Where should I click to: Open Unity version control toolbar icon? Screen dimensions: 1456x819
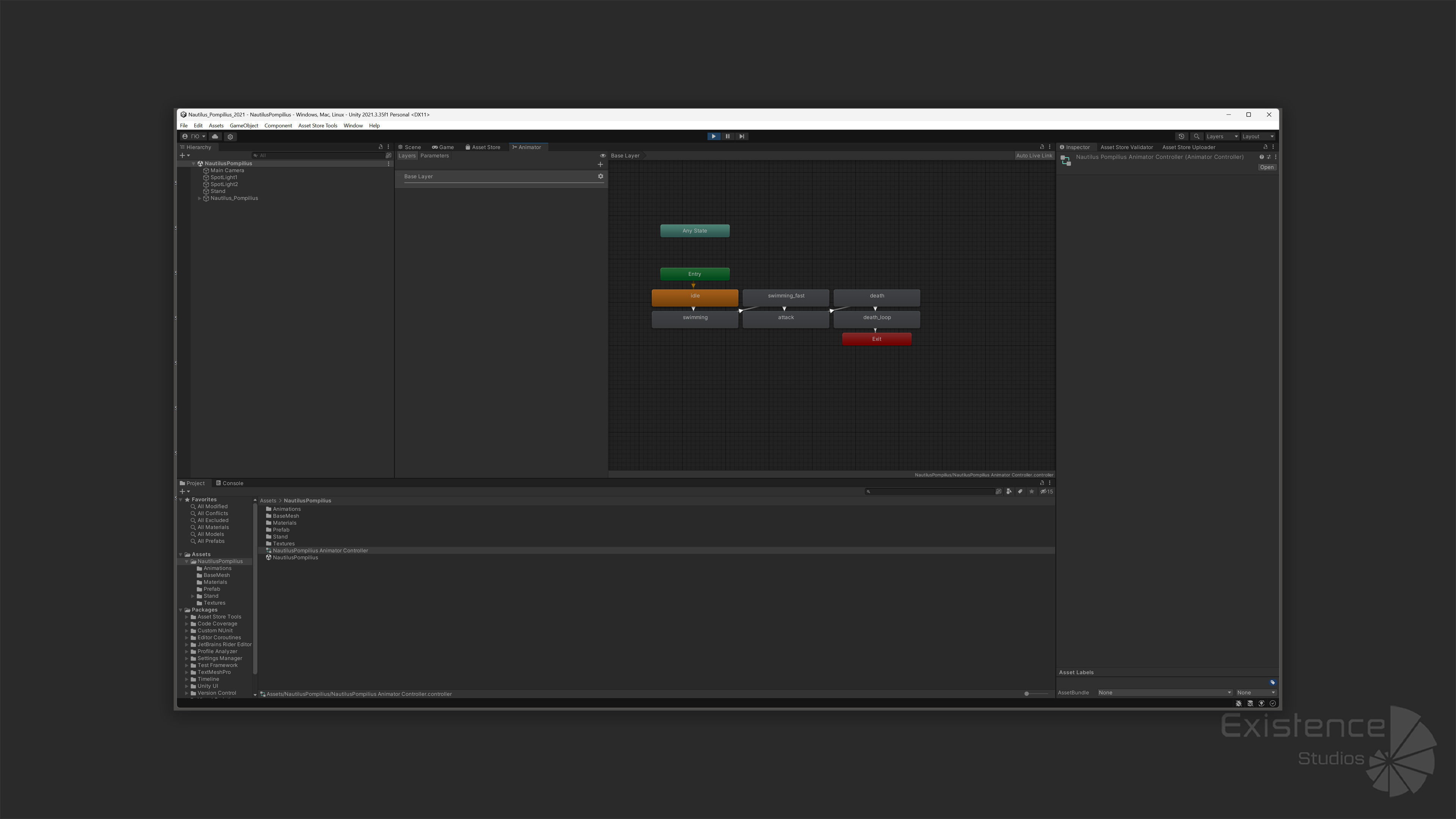(x=230, y=137)
